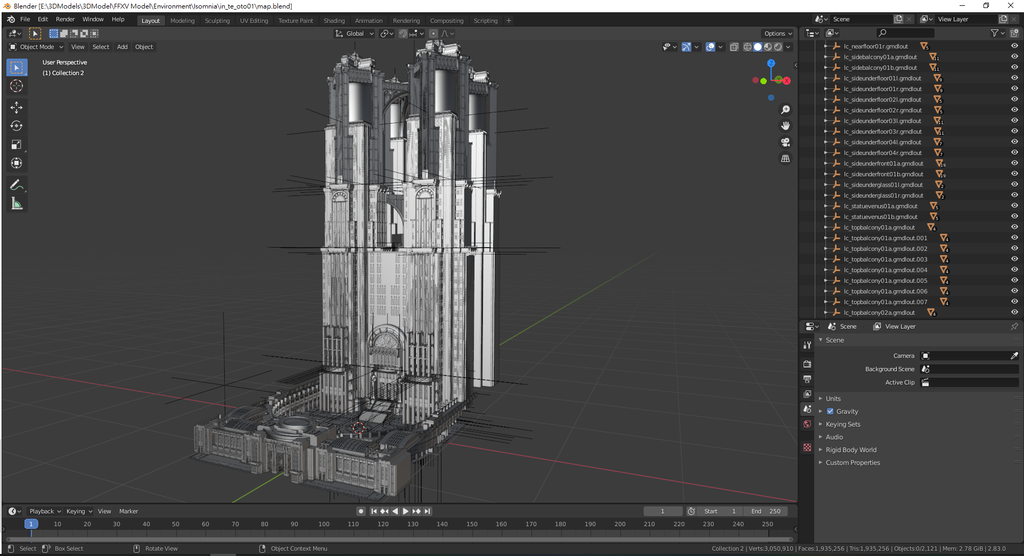This screenshot has height=556, width=1024.
Task: Expand the lc_statuevenus01b.gmdlout tree item
Action: pos(826,217)
